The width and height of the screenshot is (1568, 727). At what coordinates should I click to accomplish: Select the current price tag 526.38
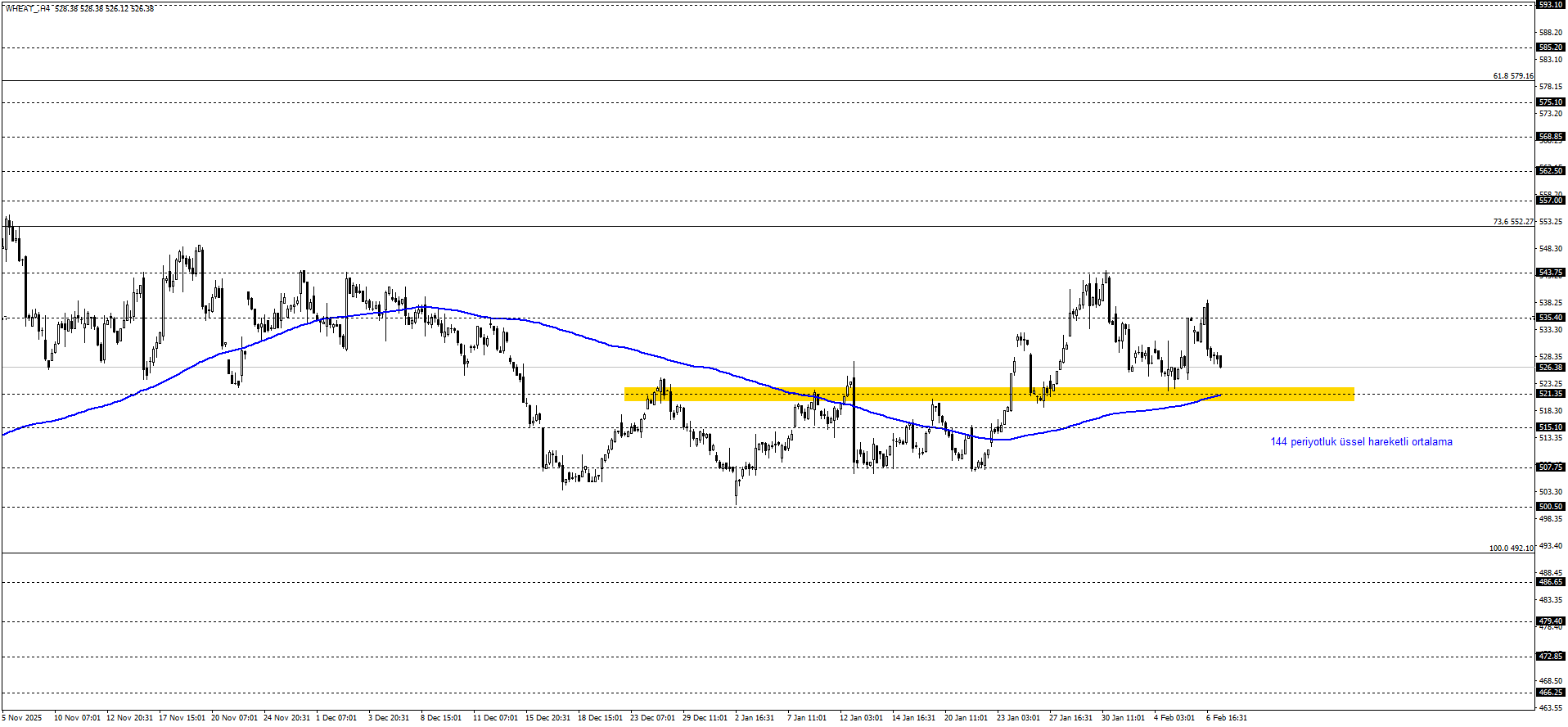click(1550, 368)
